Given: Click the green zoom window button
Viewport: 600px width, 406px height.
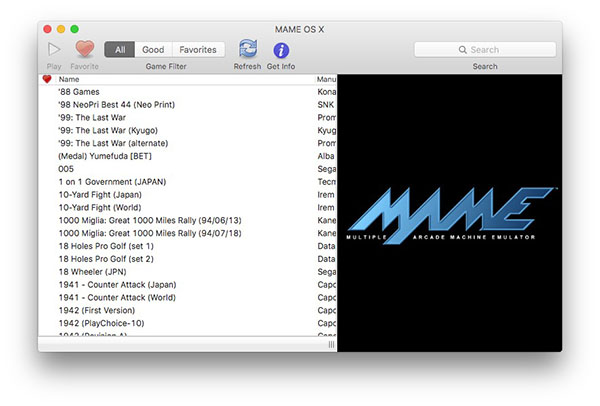Looking at the screenshot, I should point(74,29).
